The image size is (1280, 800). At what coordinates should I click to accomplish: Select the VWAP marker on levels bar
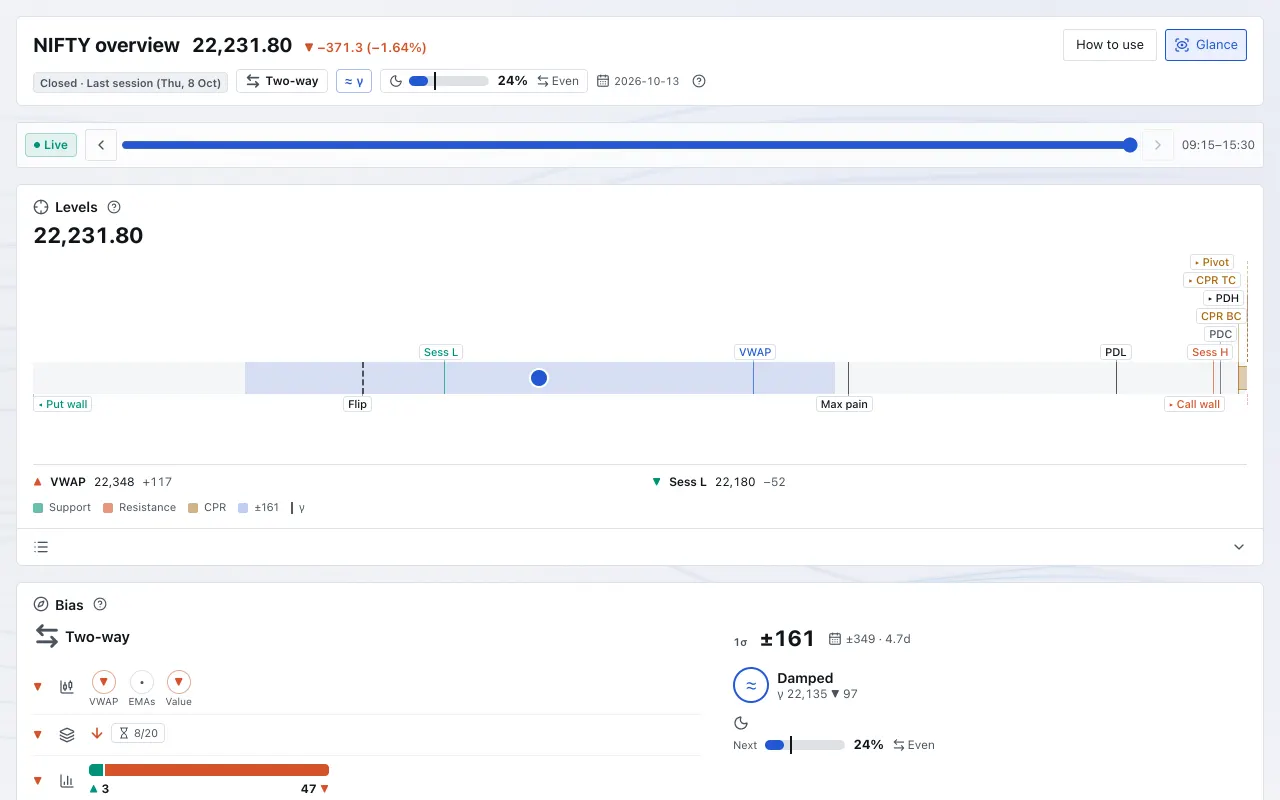755,352
